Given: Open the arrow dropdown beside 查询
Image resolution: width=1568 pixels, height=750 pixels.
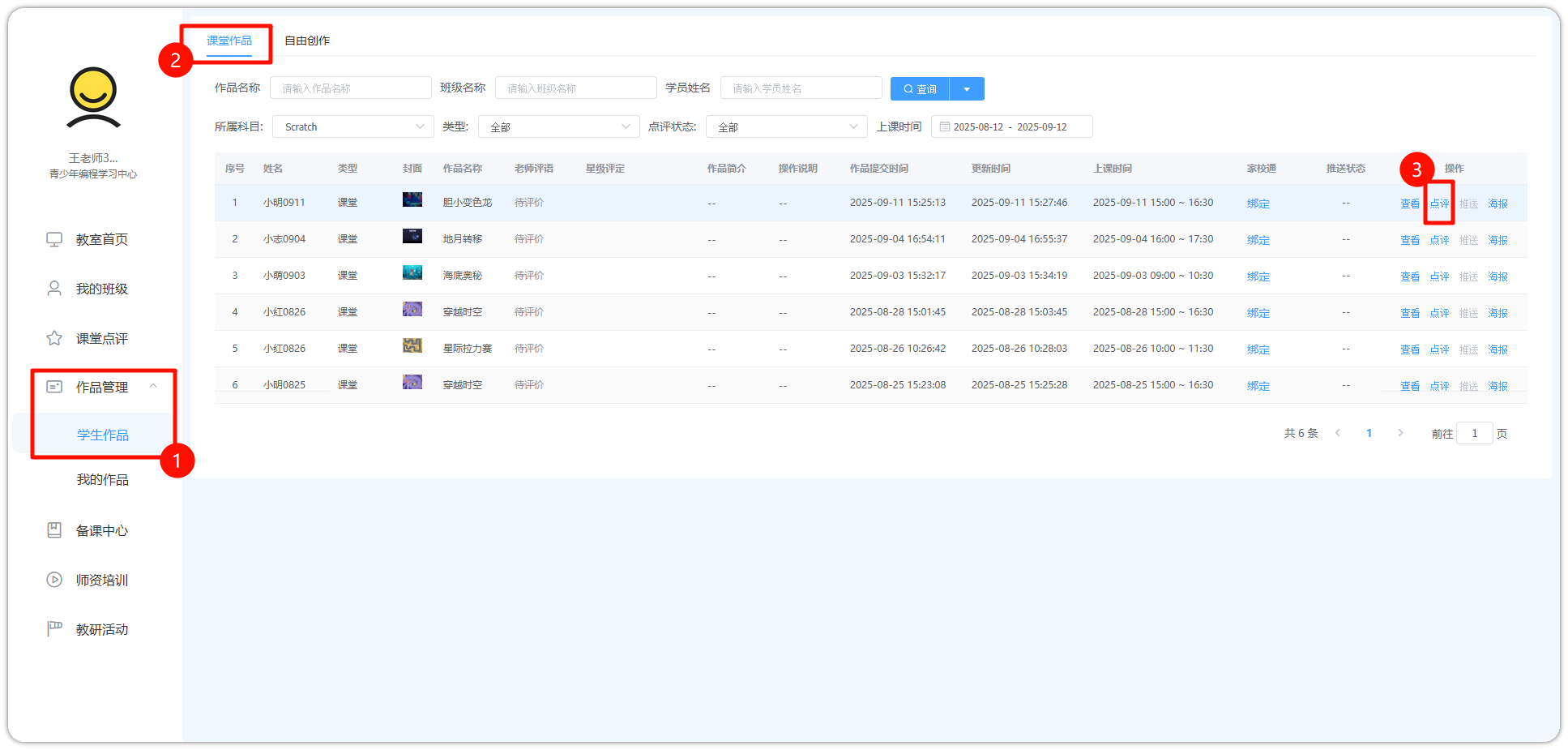Looking at the screenshot, I should pyautogui.click(x=967, y=89).
